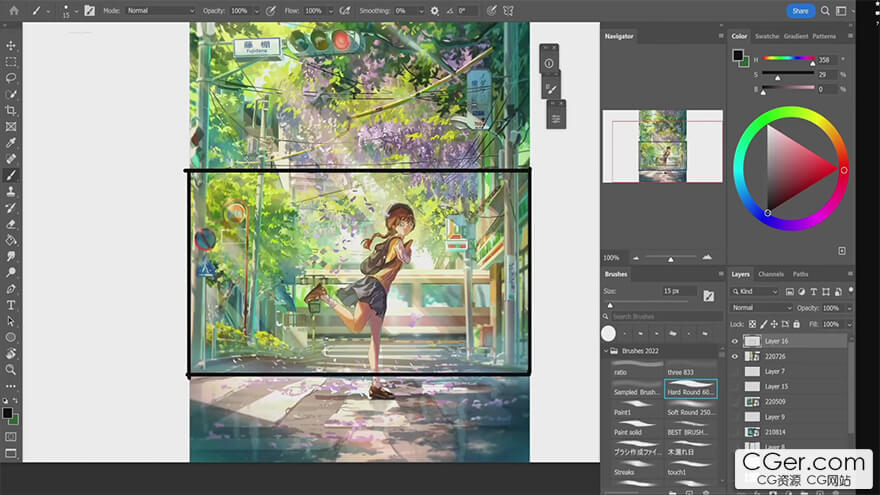The width and height of the screenshot is (880, 495).
Task: Open the brush preset picker arrow
Action: [x=76, y=11]
